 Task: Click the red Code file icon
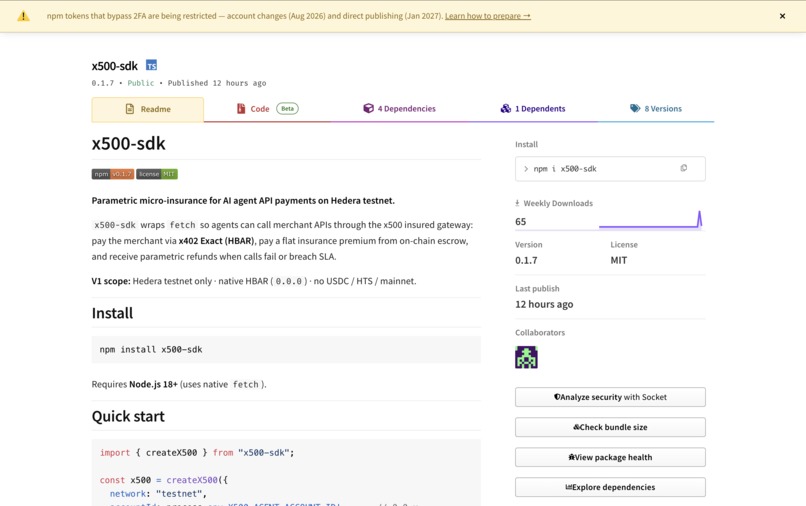[x=241, y=109]
